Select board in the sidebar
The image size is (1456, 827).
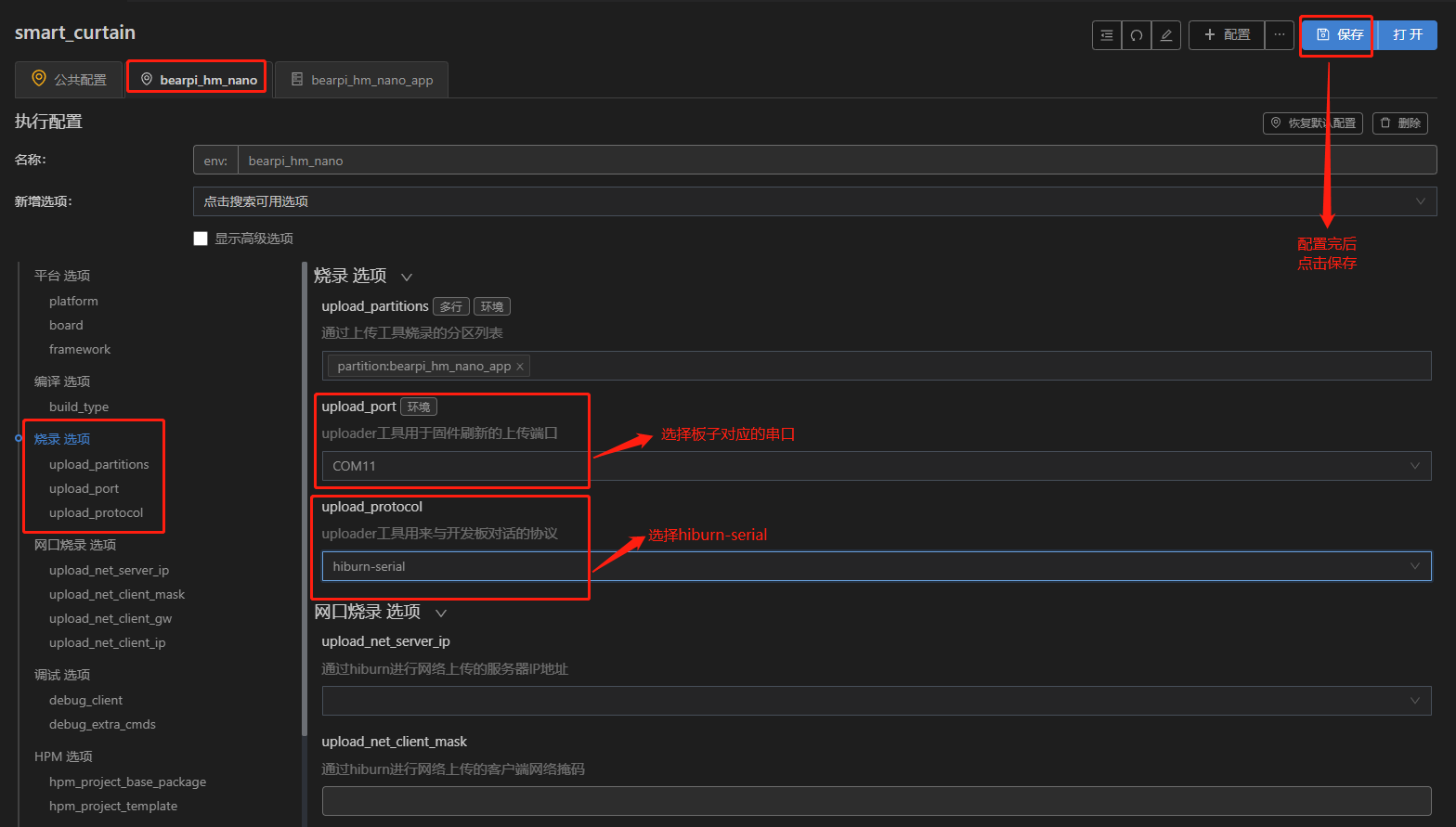[x=66, y=326]
